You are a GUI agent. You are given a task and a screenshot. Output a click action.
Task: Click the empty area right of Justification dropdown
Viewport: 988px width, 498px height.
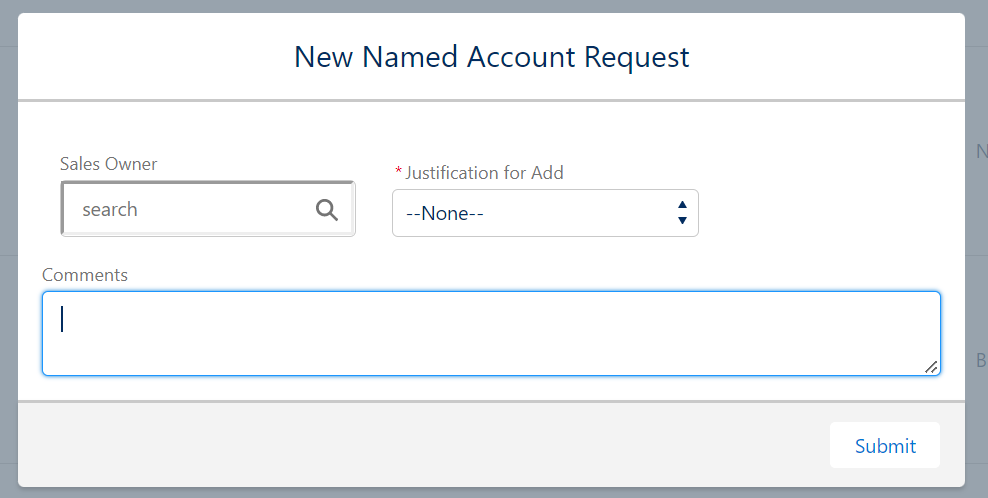click(x=820, y=213)
